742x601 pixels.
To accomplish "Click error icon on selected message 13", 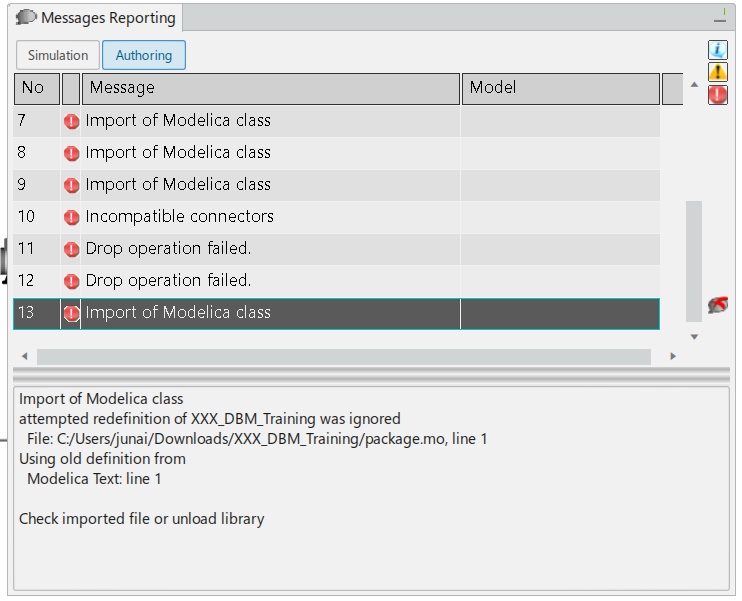I will coord(71,313).
